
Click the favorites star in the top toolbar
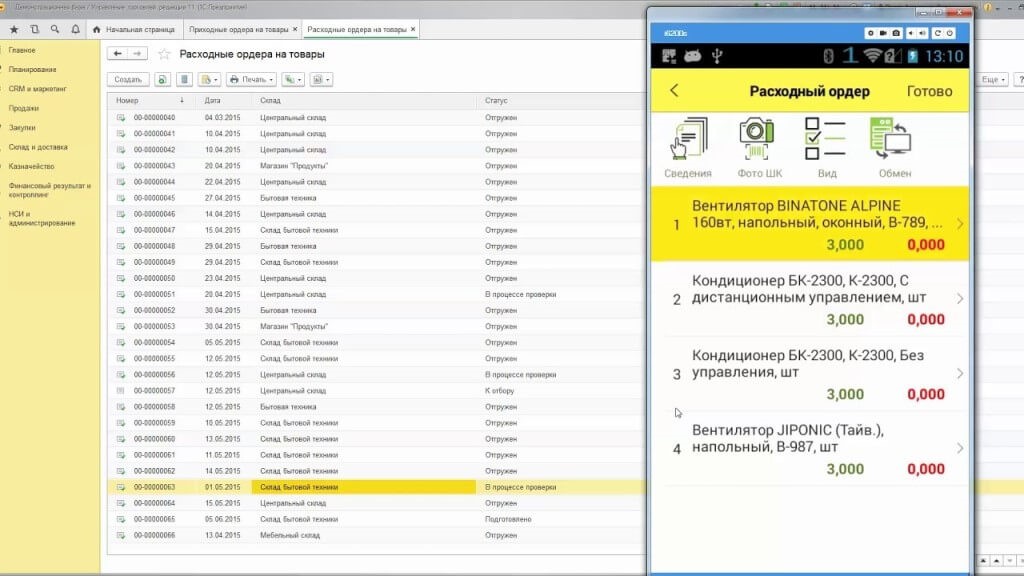click(14, 30)
